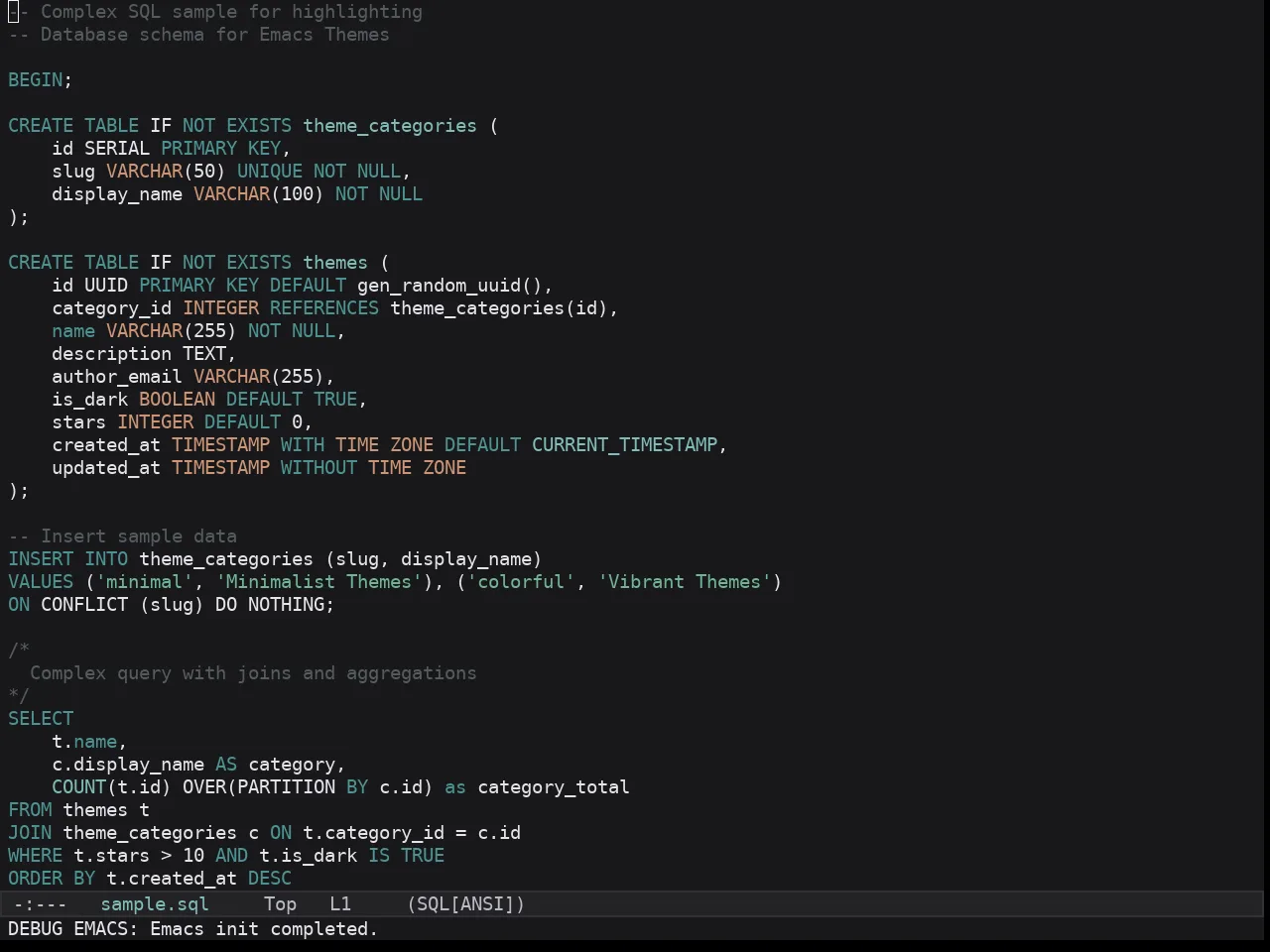Screen dimensions: 1270x952
Task: Click the (SQL[ANSI]) major mode indicator
Action: click(x=466, y=904)
